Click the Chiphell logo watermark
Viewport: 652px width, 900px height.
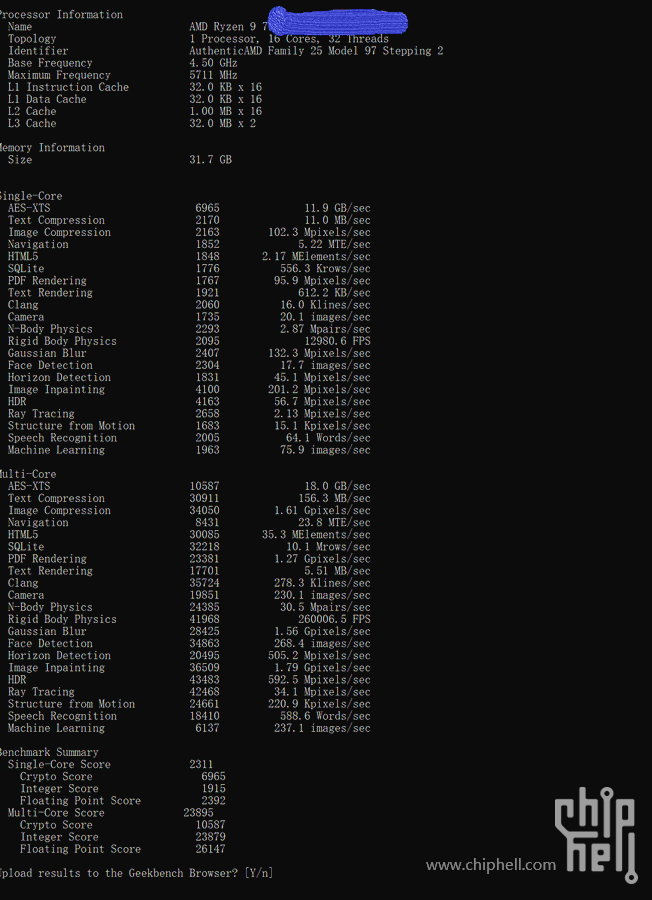coord(594,835)
